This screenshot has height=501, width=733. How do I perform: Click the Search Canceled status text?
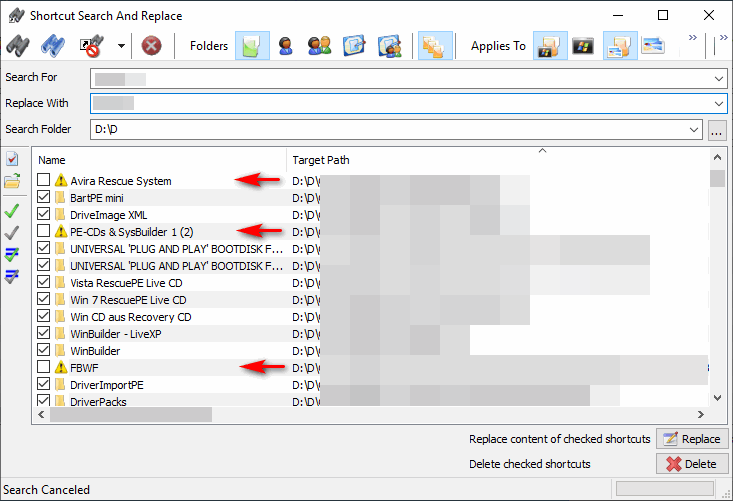pyautogui.click(x=46, y=490)
